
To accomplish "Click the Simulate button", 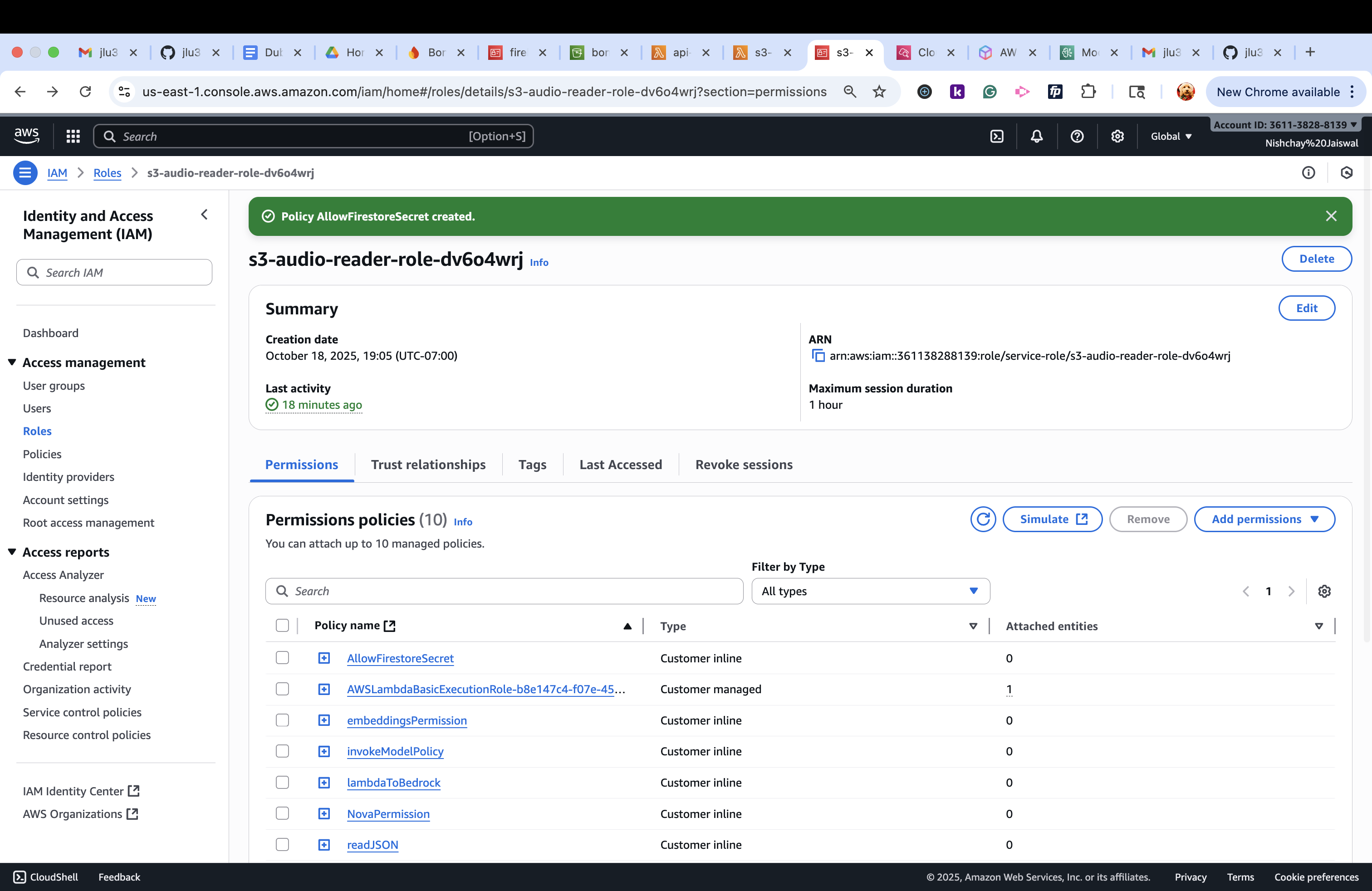I will (x=1052, y=519).
